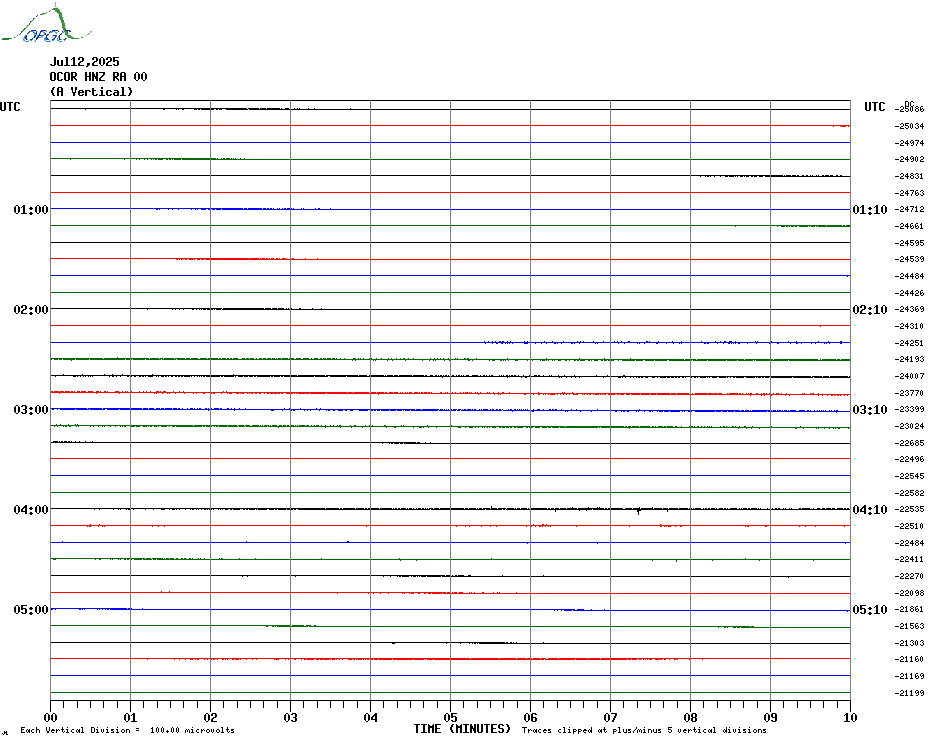Click the 02:10 end-time label

[x=870, y=310]
